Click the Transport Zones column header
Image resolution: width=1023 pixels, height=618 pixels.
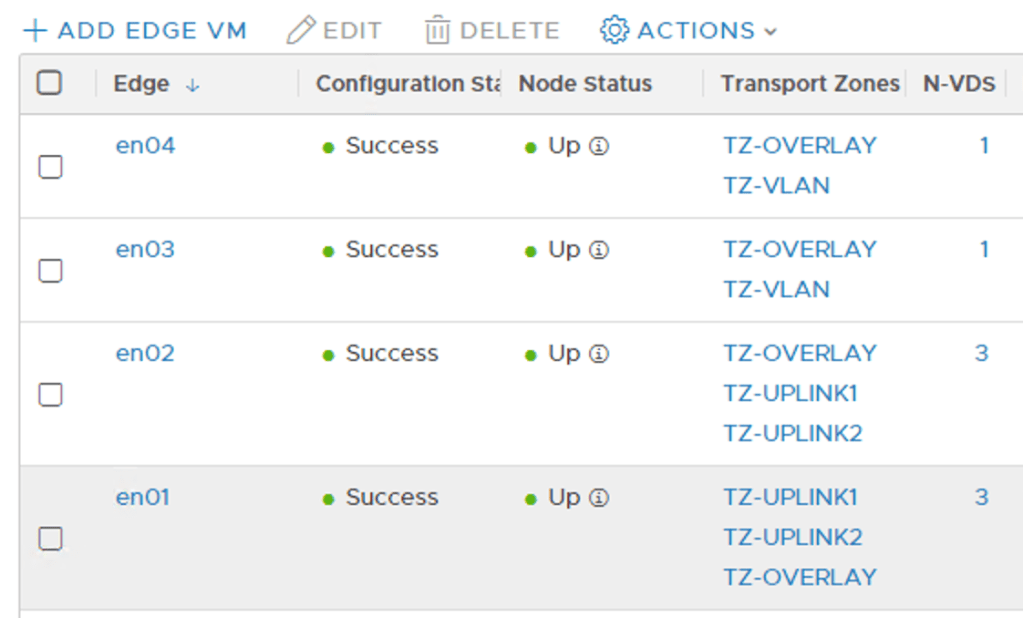coord(809,84)
